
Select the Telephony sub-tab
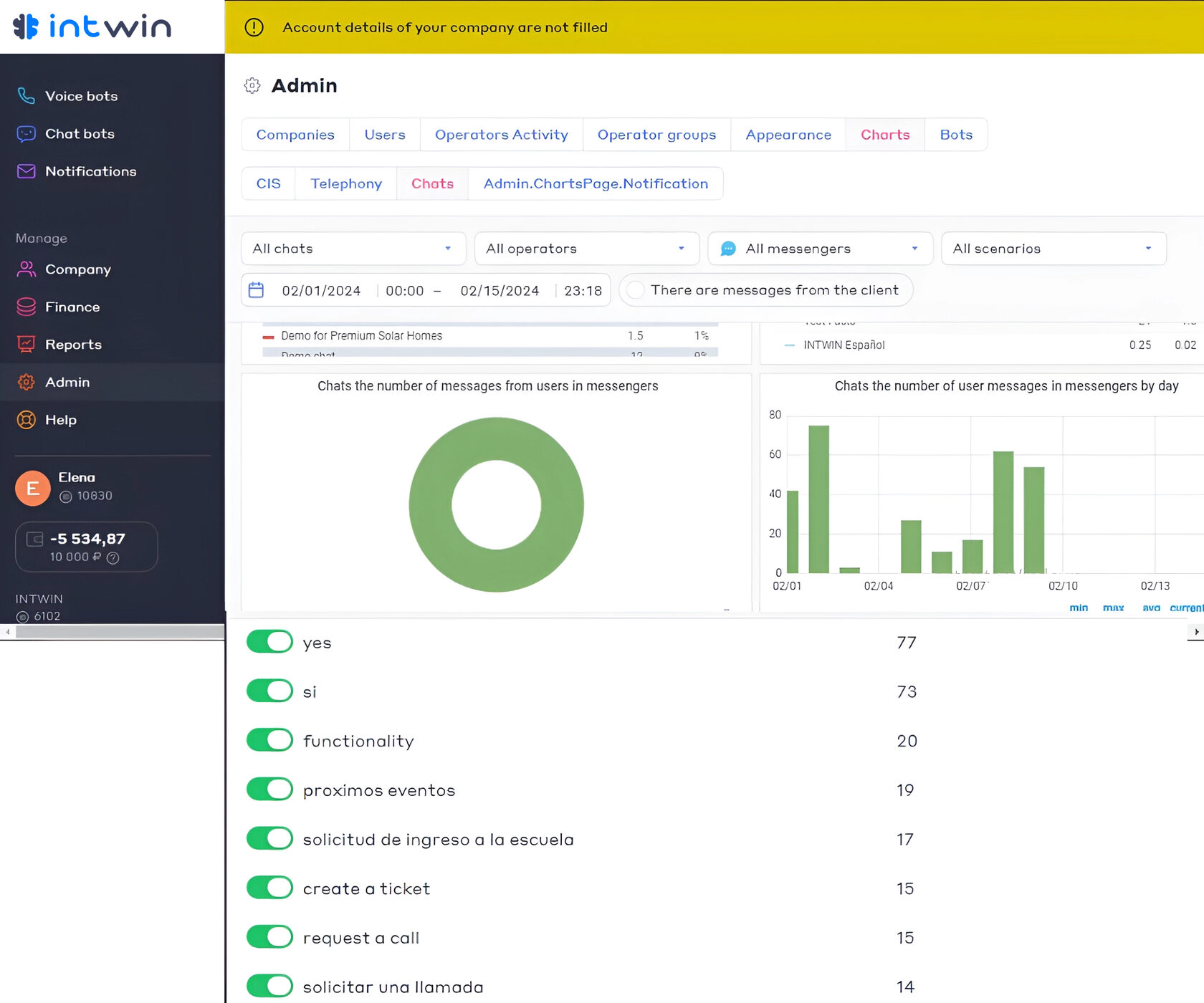coord(345,183)
